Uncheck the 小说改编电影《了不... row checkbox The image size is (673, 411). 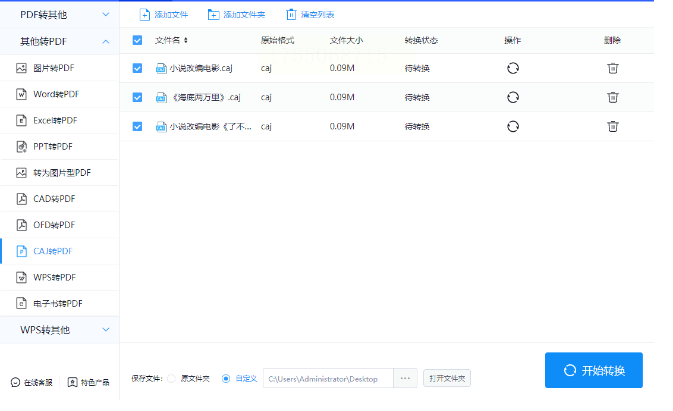pyautogui.click(x=137, y=127)
